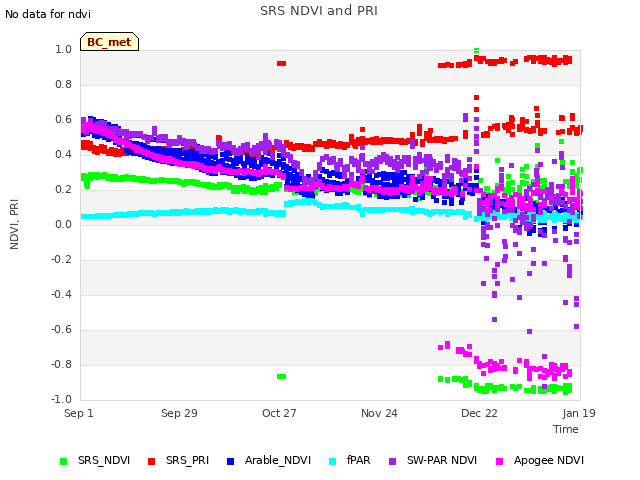Select the Apogee NDVI legend label
Image resolution: width=640 pixels, height=480 pixels.
(549, 460)
